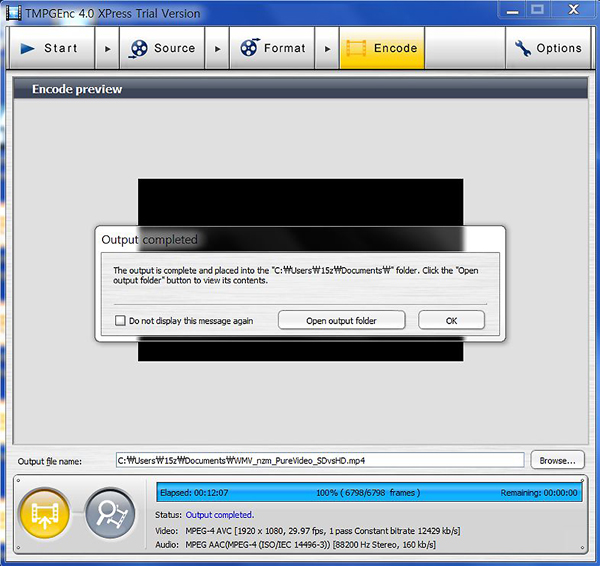Click the 100% (6798/6798 frames) text
The image size is (600, 566).
point(368,493)
